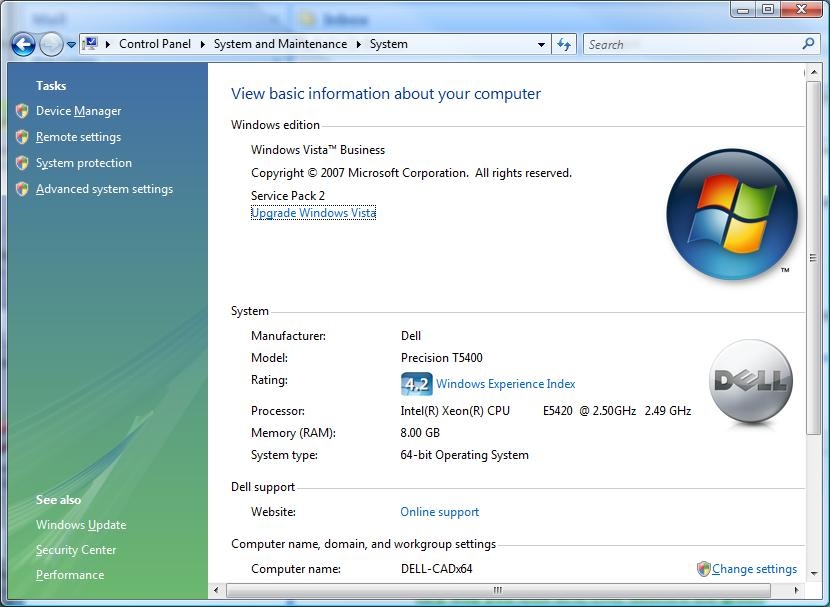The image size is (830, 607).
Task: Open Advanced system settings link
Action: 104,189
